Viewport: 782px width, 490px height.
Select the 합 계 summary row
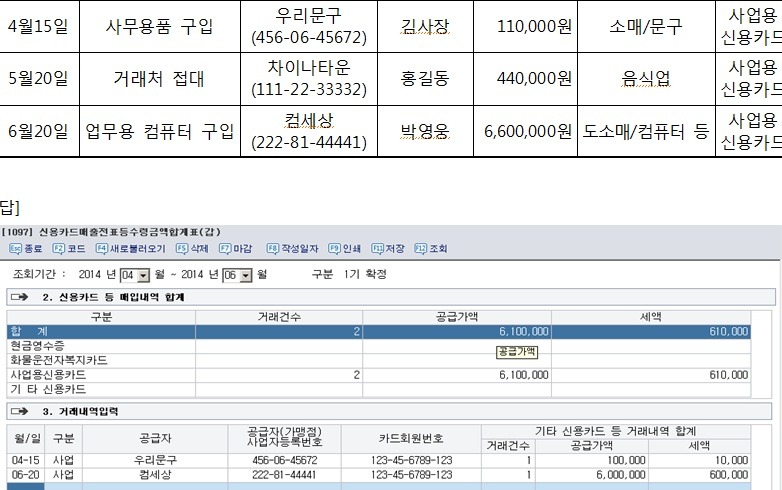point(379,331)
